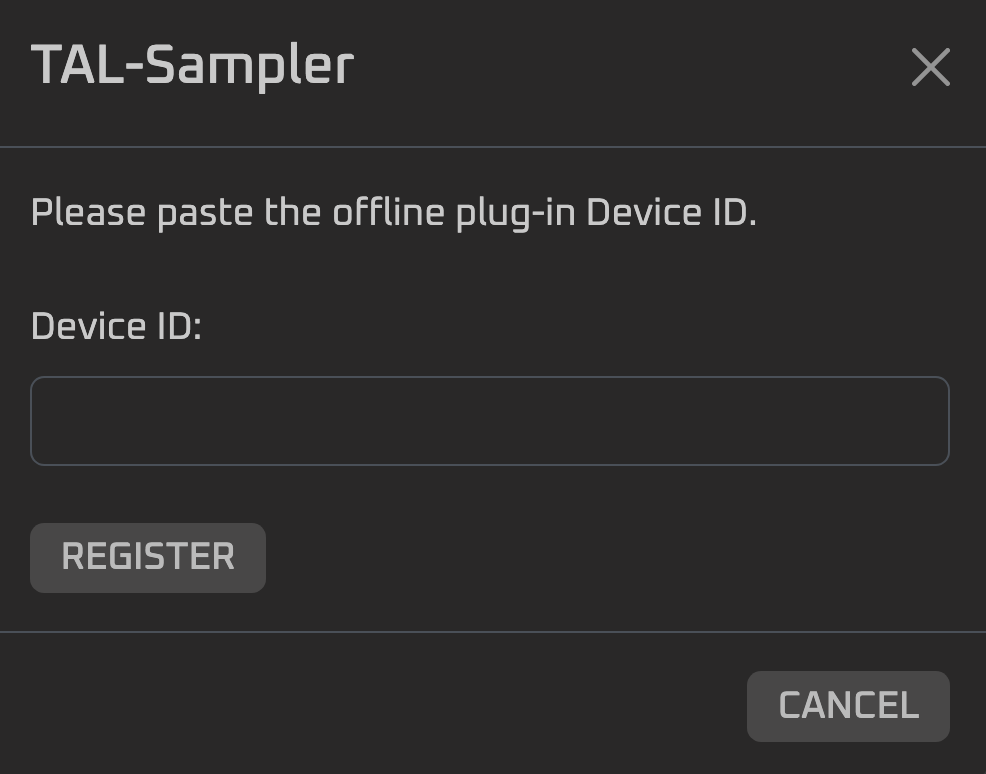
Task: Click the REGISTER button below the input
Action: point(148,557)
